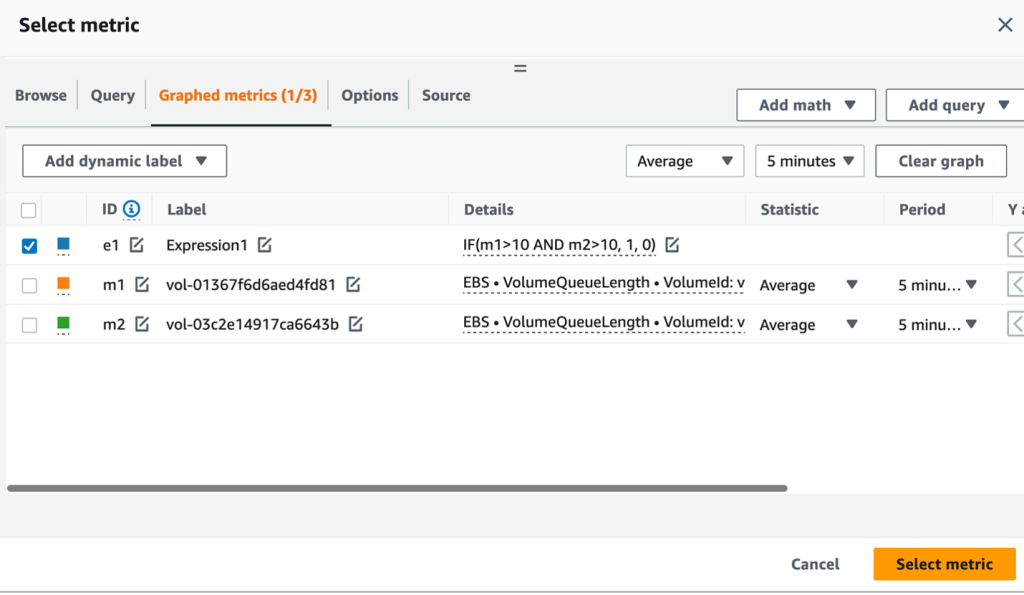Image resolution: width=1024 pixels, height=595 pixels.
Task: Toggle the select-all checkbox in header
Action: [28, 210]
